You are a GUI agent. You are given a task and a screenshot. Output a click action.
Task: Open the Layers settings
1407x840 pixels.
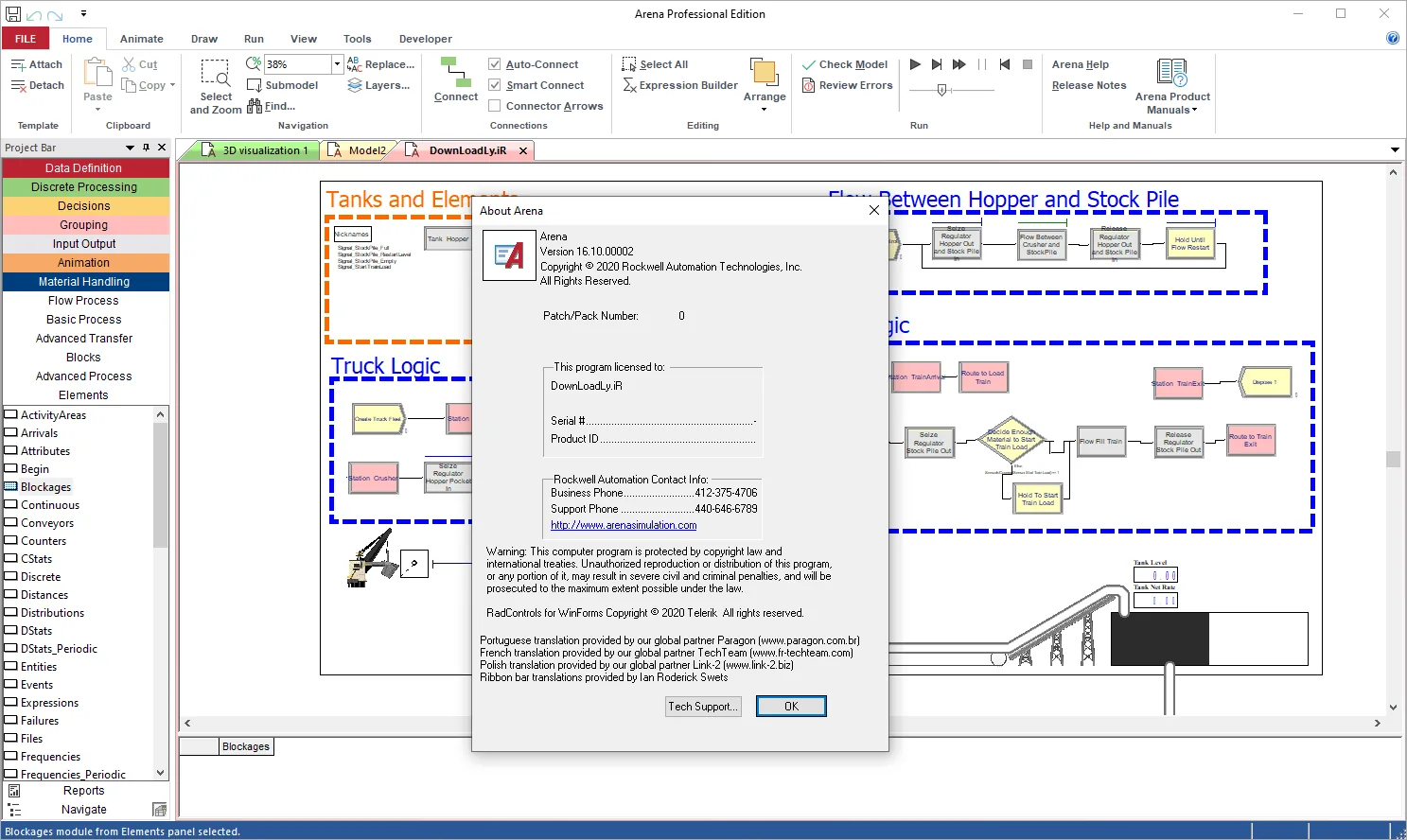pyautogui.click(x=378, y=85)
